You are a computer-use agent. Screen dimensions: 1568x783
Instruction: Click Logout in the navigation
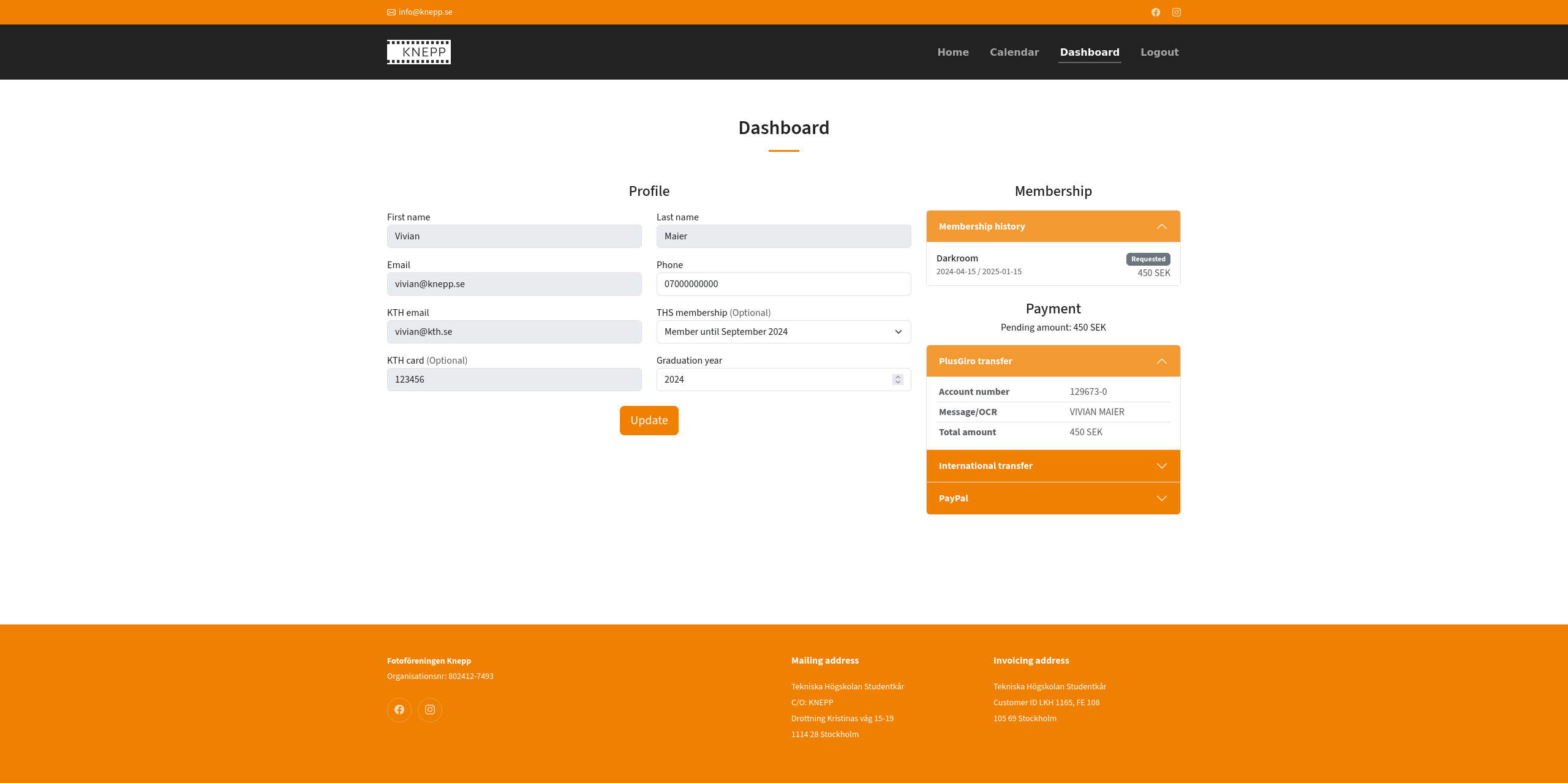click(1159, 52)
